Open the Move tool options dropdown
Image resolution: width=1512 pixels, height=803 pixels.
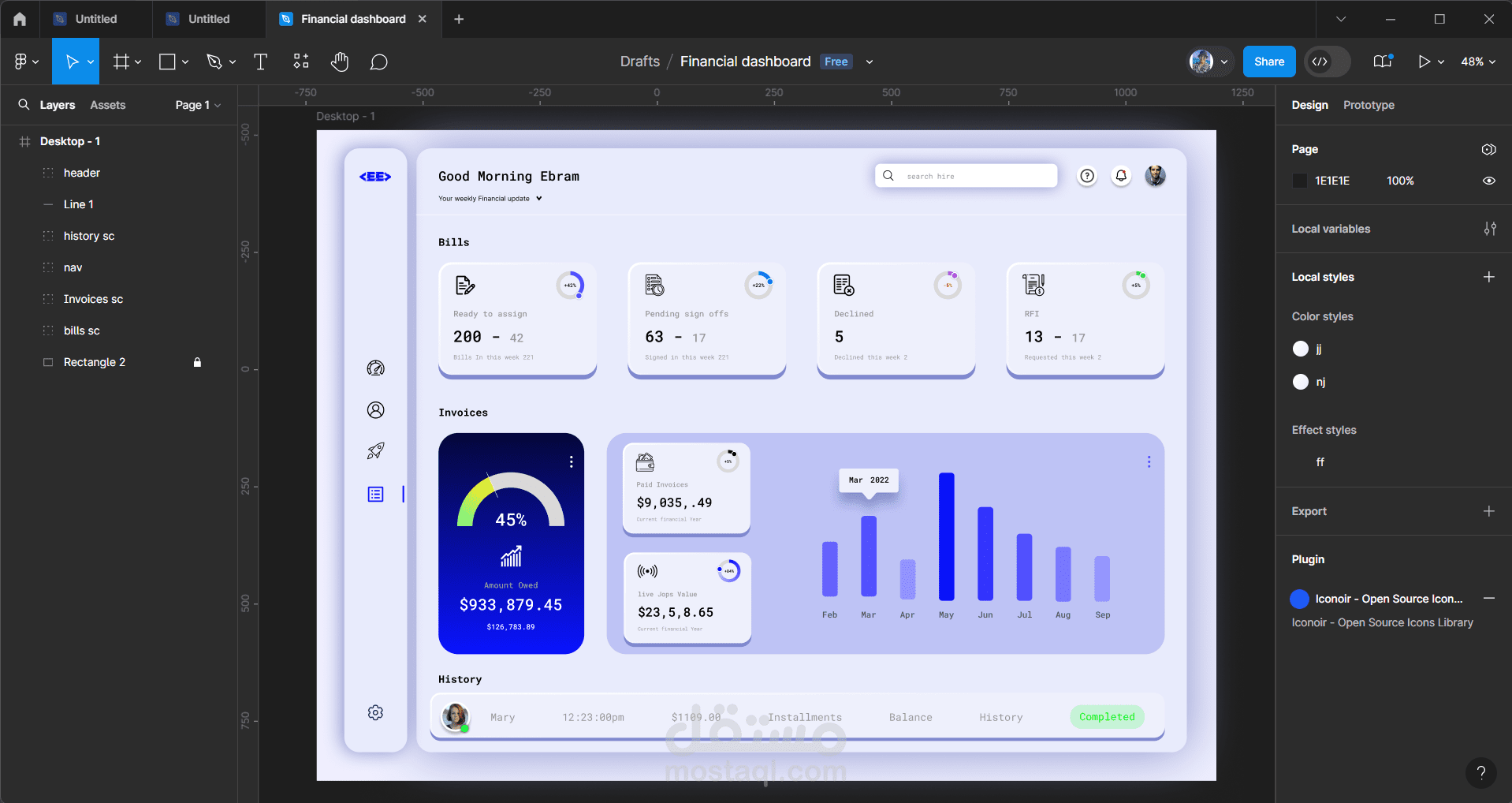point(91,62)
